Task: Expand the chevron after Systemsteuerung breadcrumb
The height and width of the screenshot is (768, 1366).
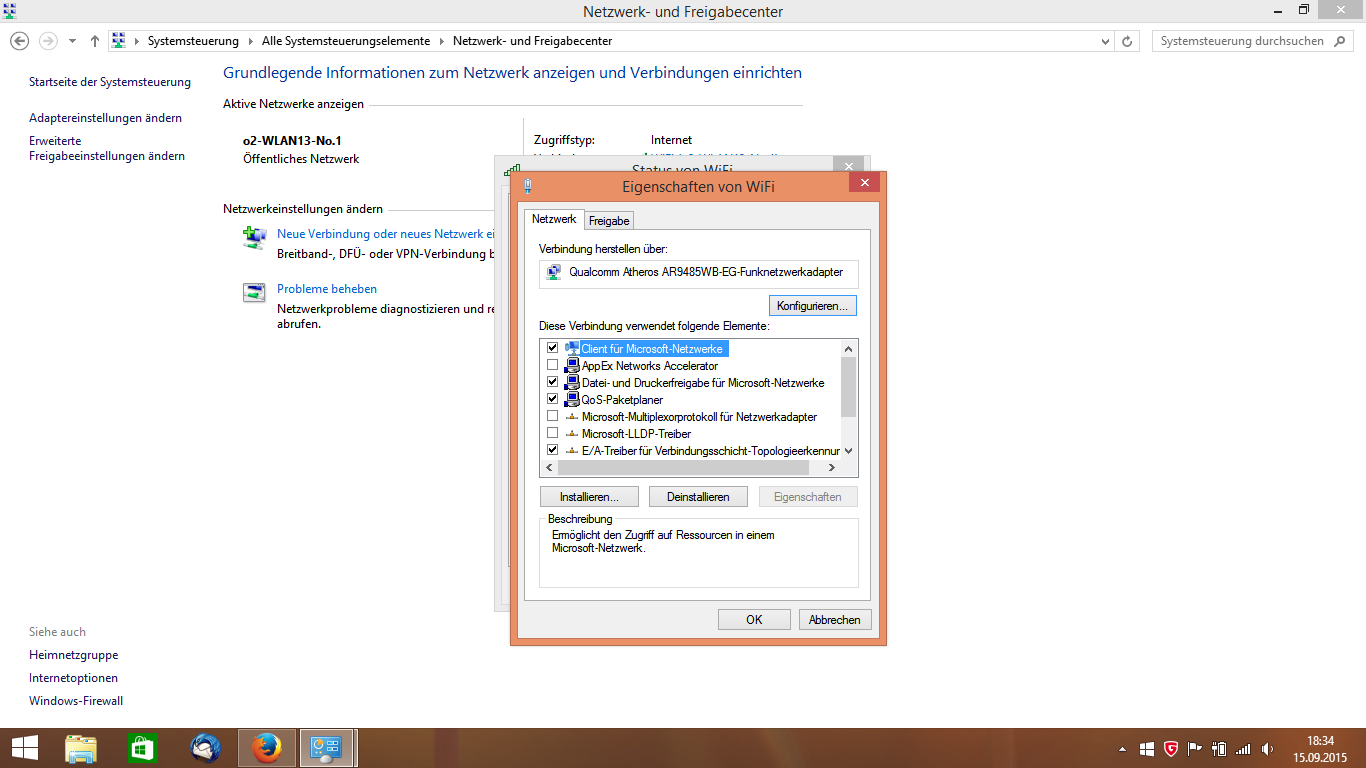Action: click(x=251, y=41)
